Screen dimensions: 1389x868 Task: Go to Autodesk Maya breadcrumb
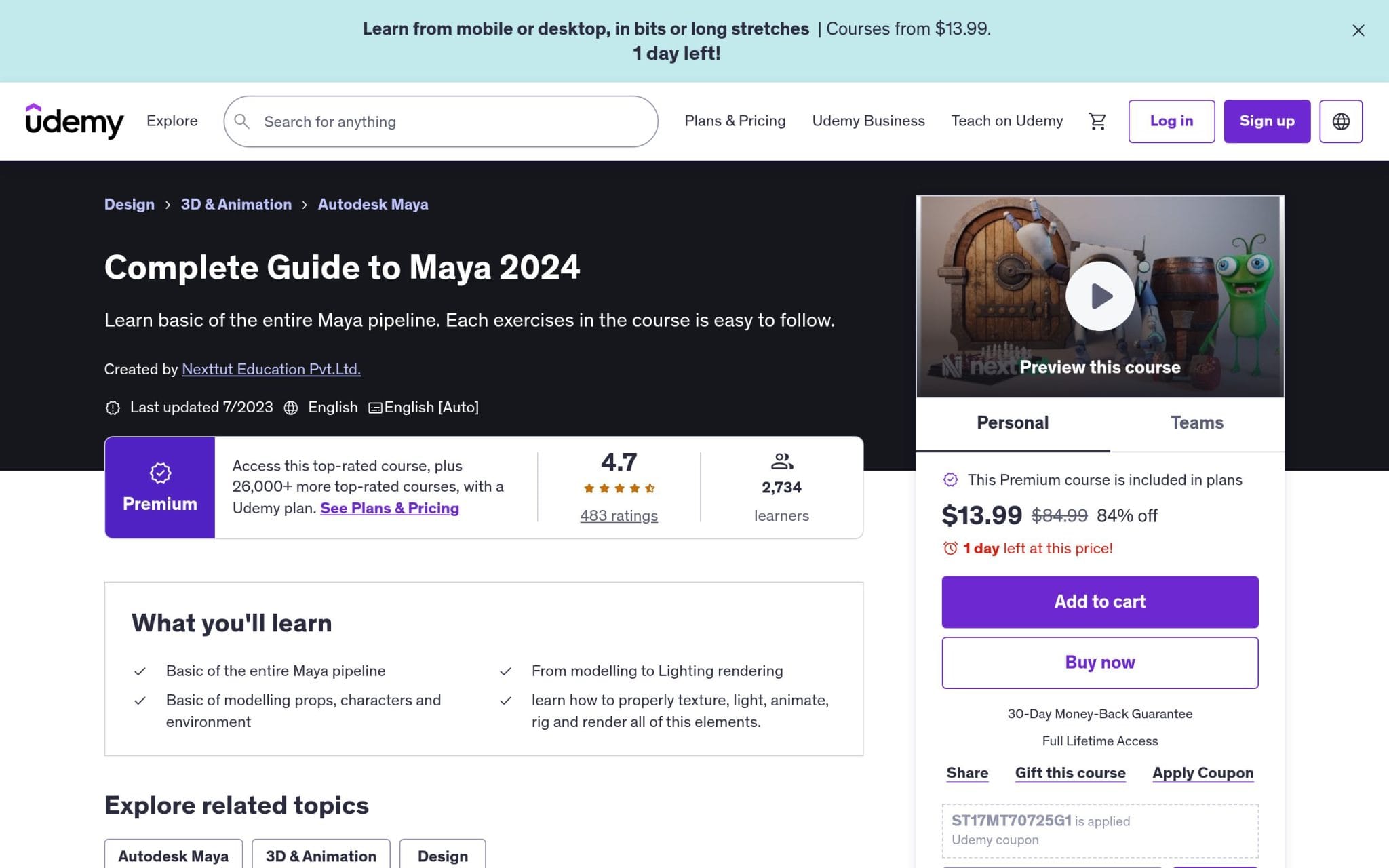coord(373,204)
